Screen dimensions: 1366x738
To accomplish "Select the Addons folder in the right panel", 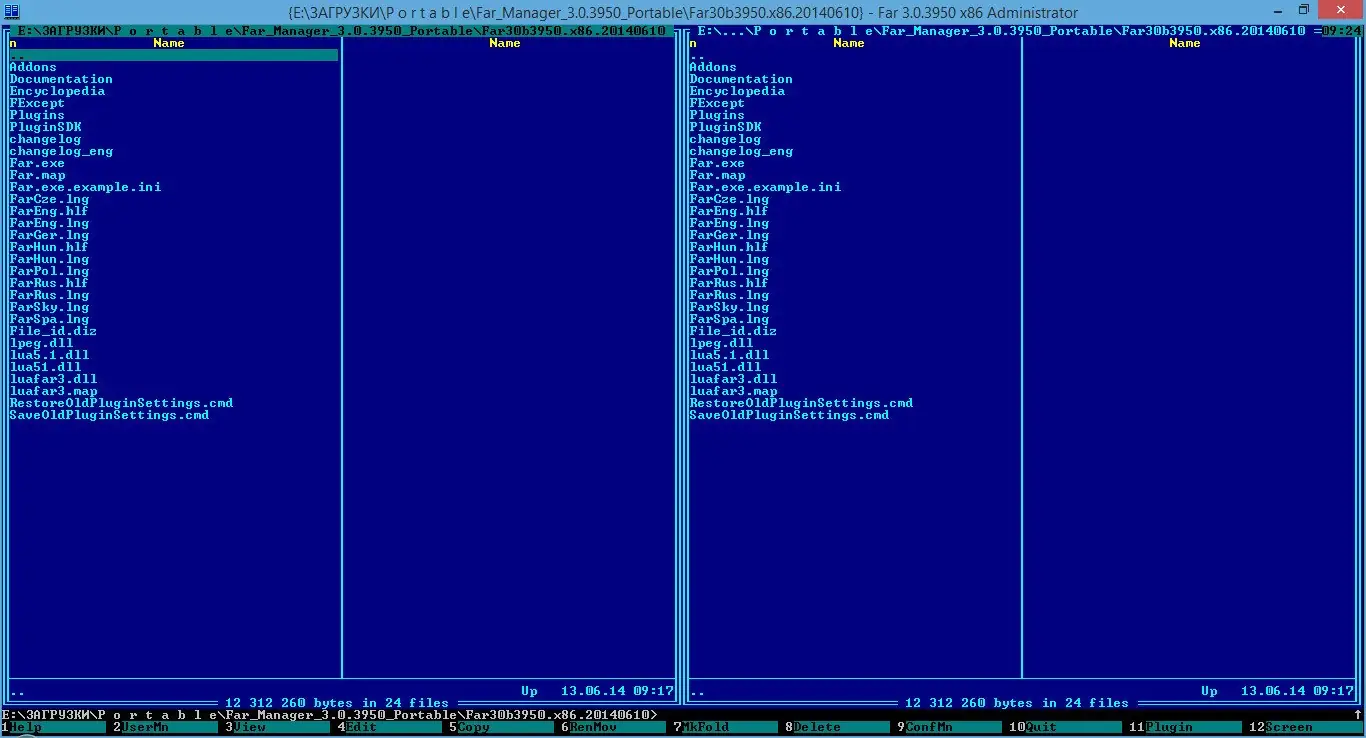I will 713,67.
